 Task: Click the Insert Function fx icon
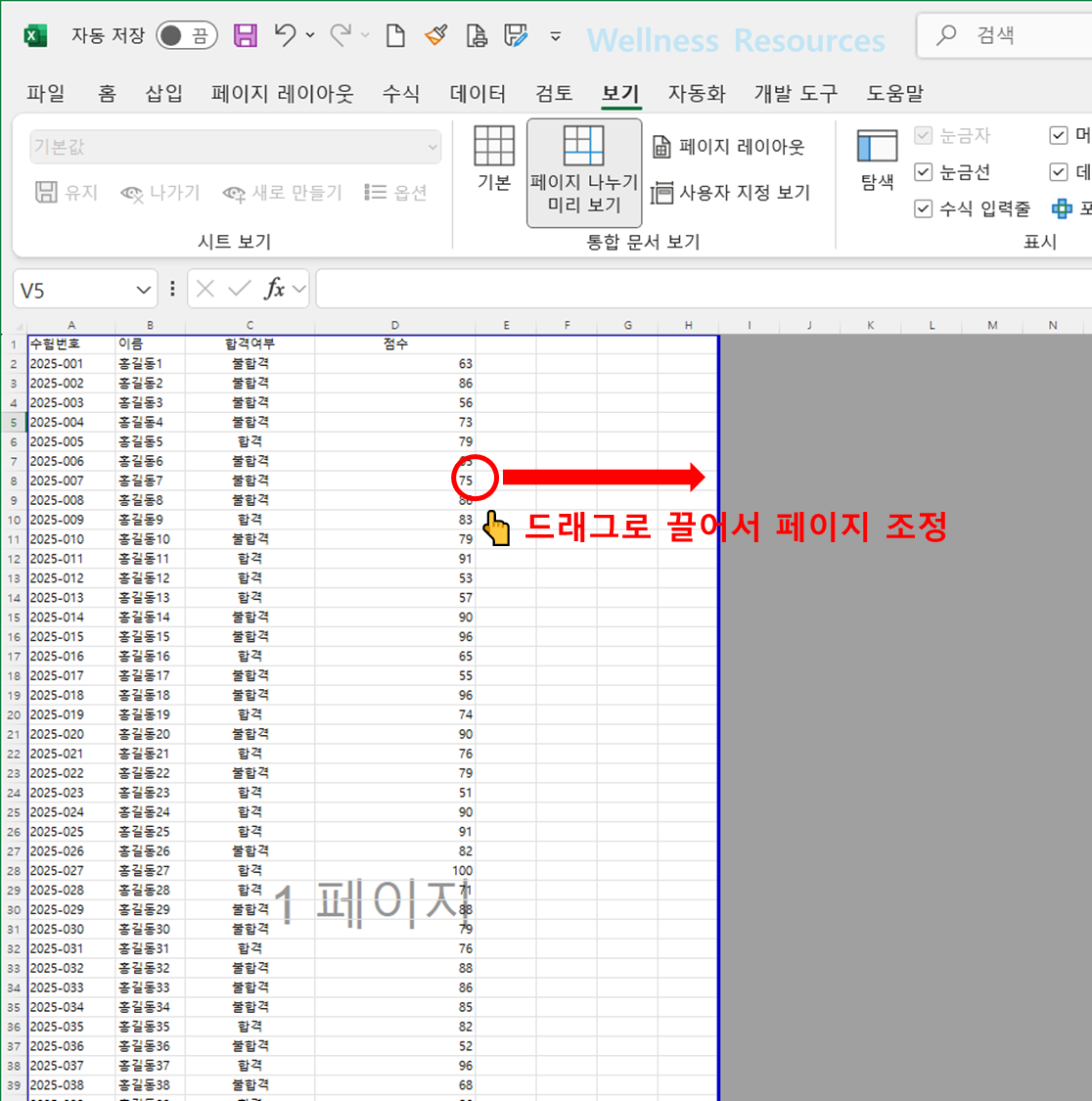click(274, 289)
